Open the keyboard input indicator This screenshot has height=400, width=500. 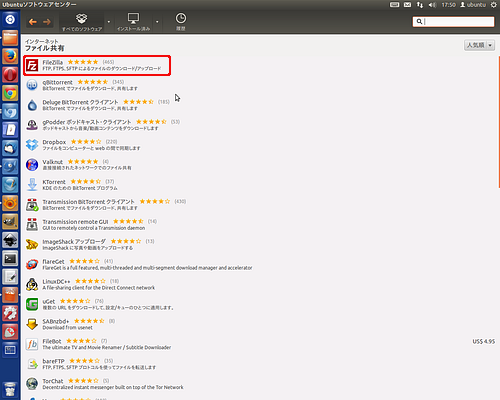[x=394, y=5]
